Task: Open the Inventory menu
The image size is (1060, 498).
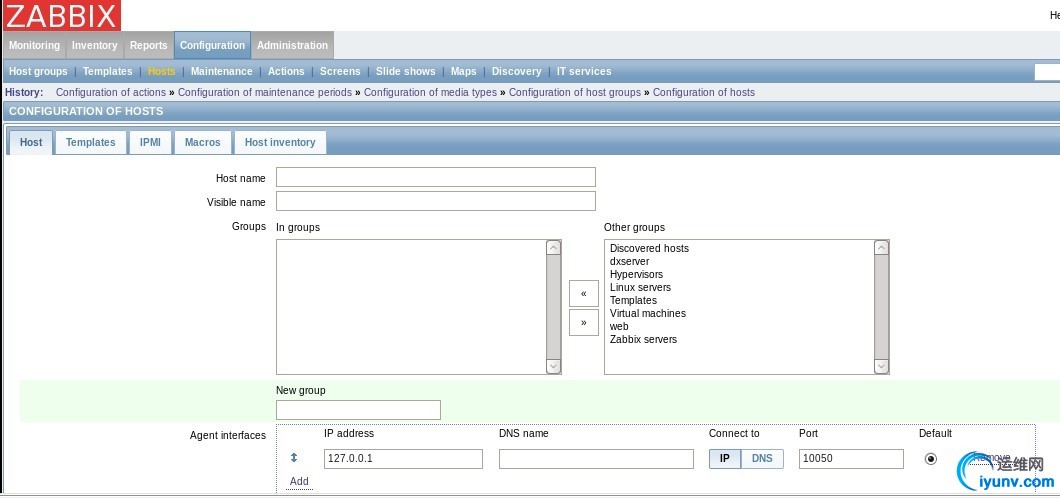Action: pos(95,45)
